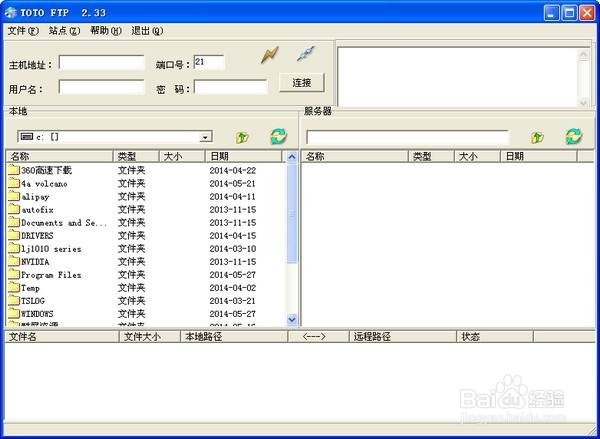Open the local drive c: dropdown

click(x=205, y=137)
